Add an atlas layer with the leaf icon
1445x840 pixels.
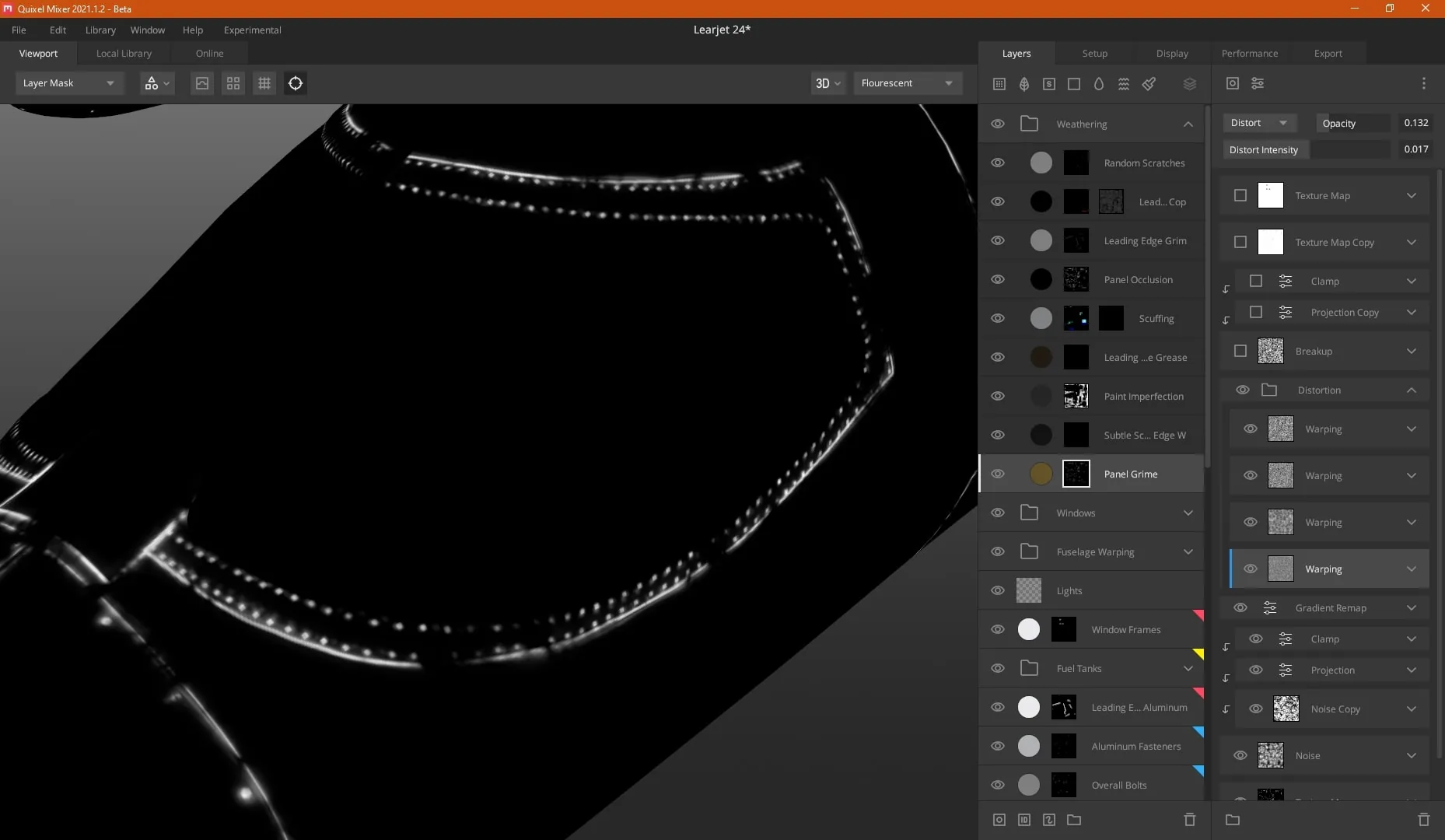coord(1024,84)
